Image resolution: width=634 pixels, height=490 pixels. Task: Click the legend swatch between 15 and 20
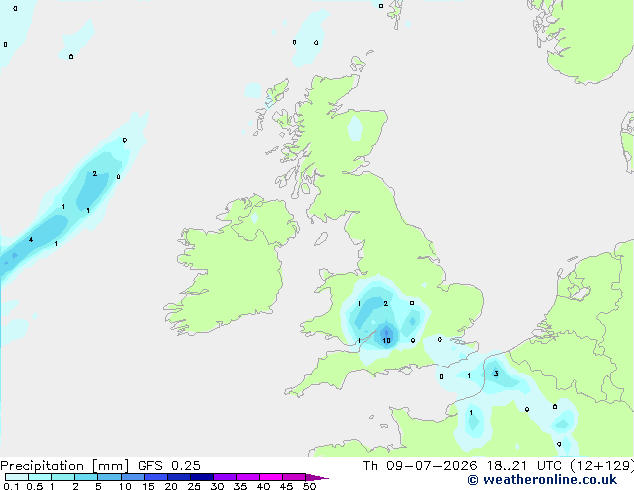[155, 477]
